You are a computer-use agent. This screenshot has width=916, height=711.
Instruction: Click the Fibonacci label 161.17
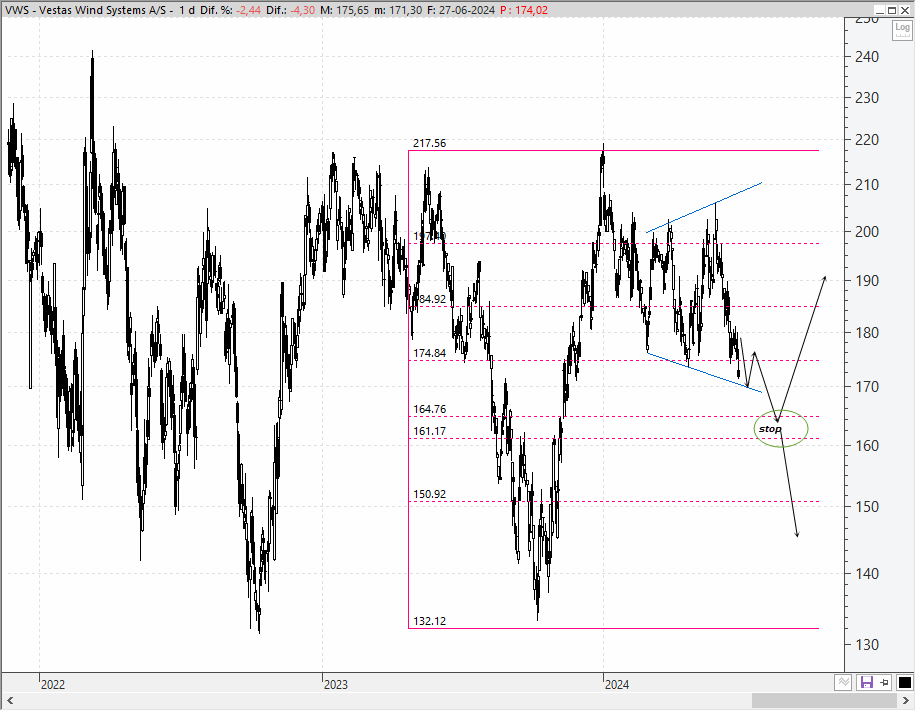(x=429, y=431)
